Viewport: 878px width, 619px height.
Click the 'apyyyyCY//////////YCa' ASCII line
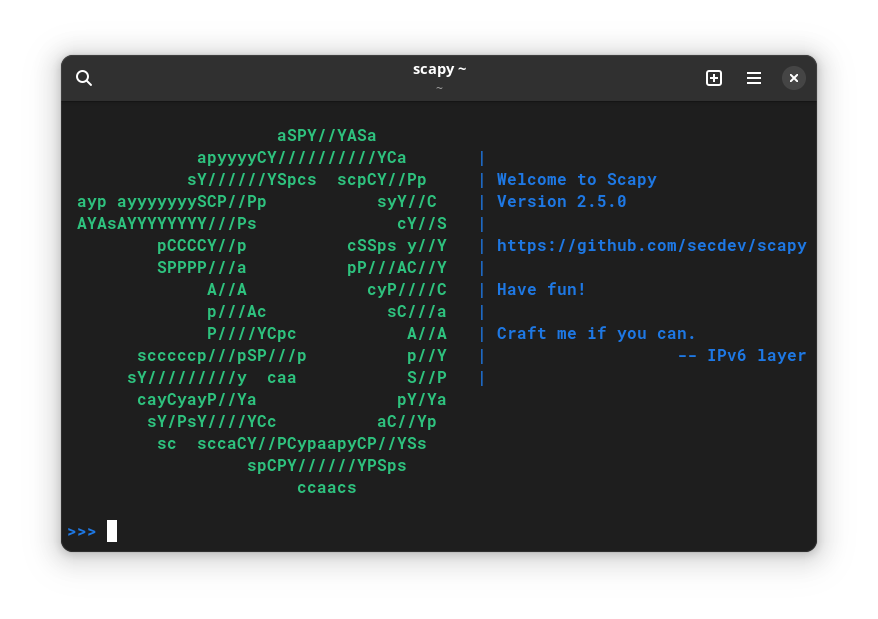(302, 158)
